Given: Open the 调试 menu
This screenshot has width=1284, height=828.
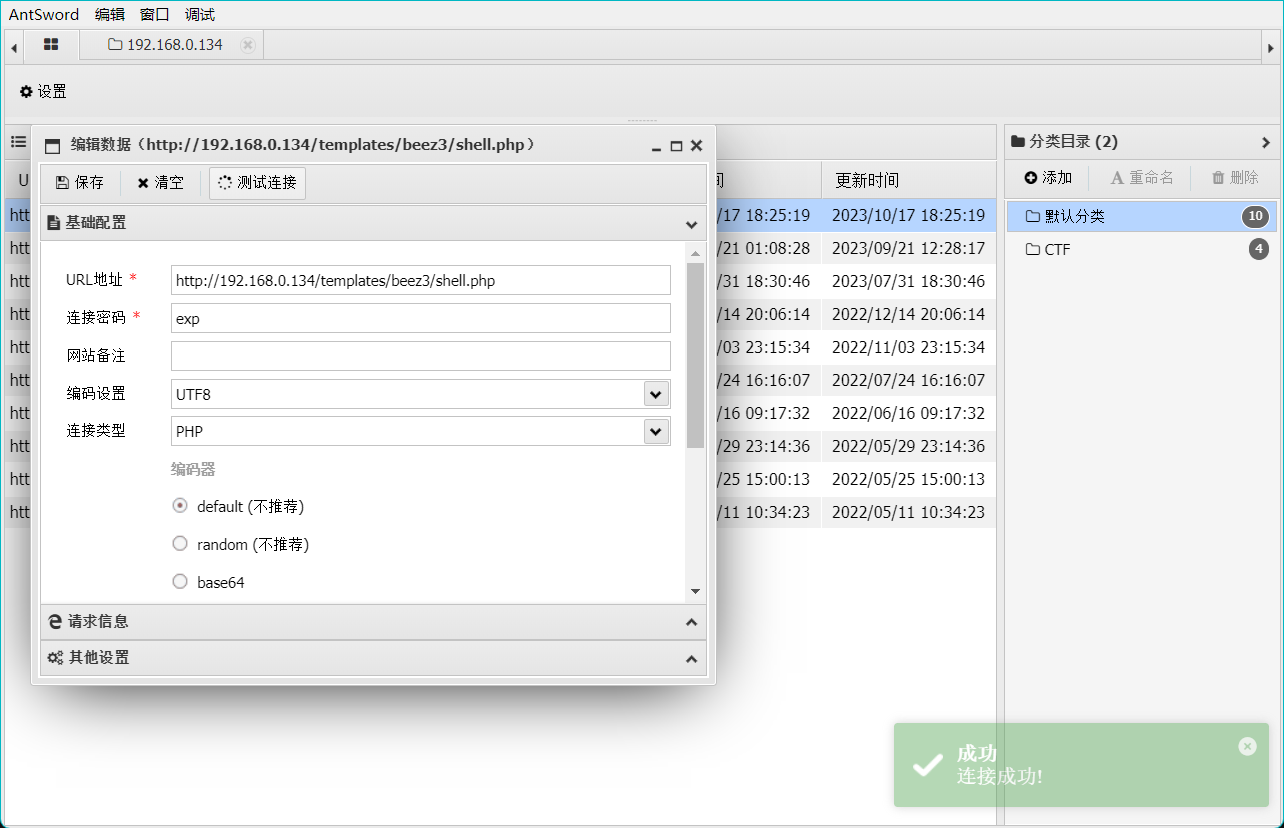Looking at the screenshot, I should coord(200,14).
